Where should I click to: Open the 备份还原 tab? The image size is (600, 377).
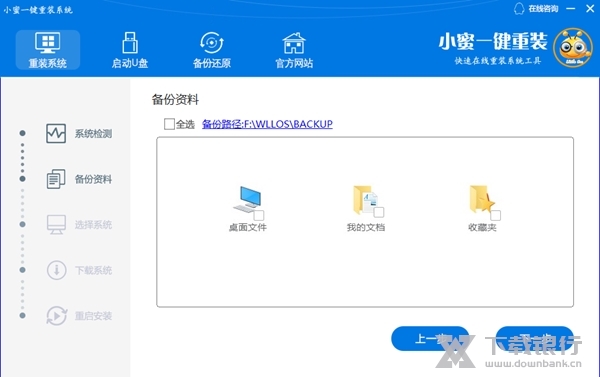(212, 50)
